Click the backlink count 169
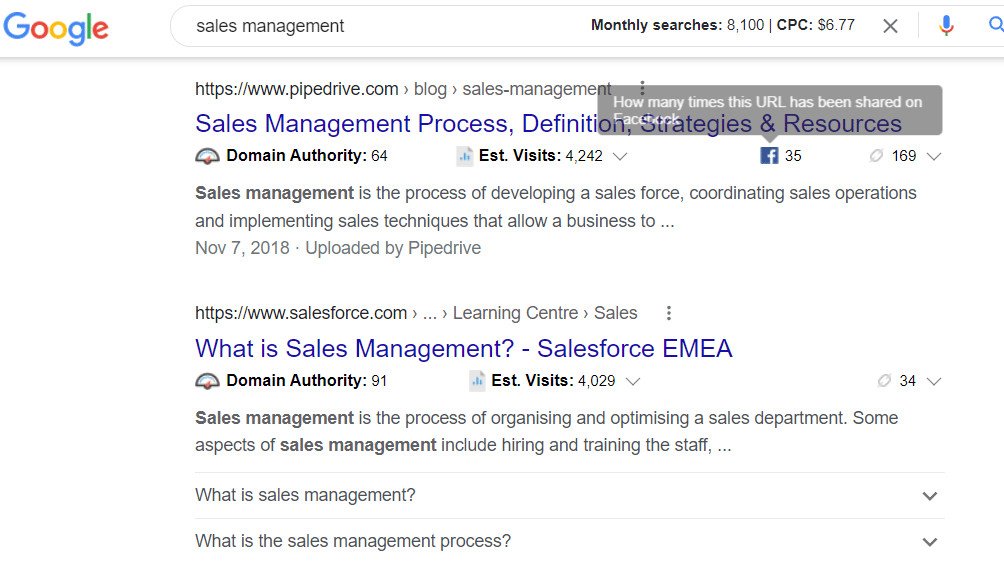This screenshot has height=563, width=1004. (903, 156)
